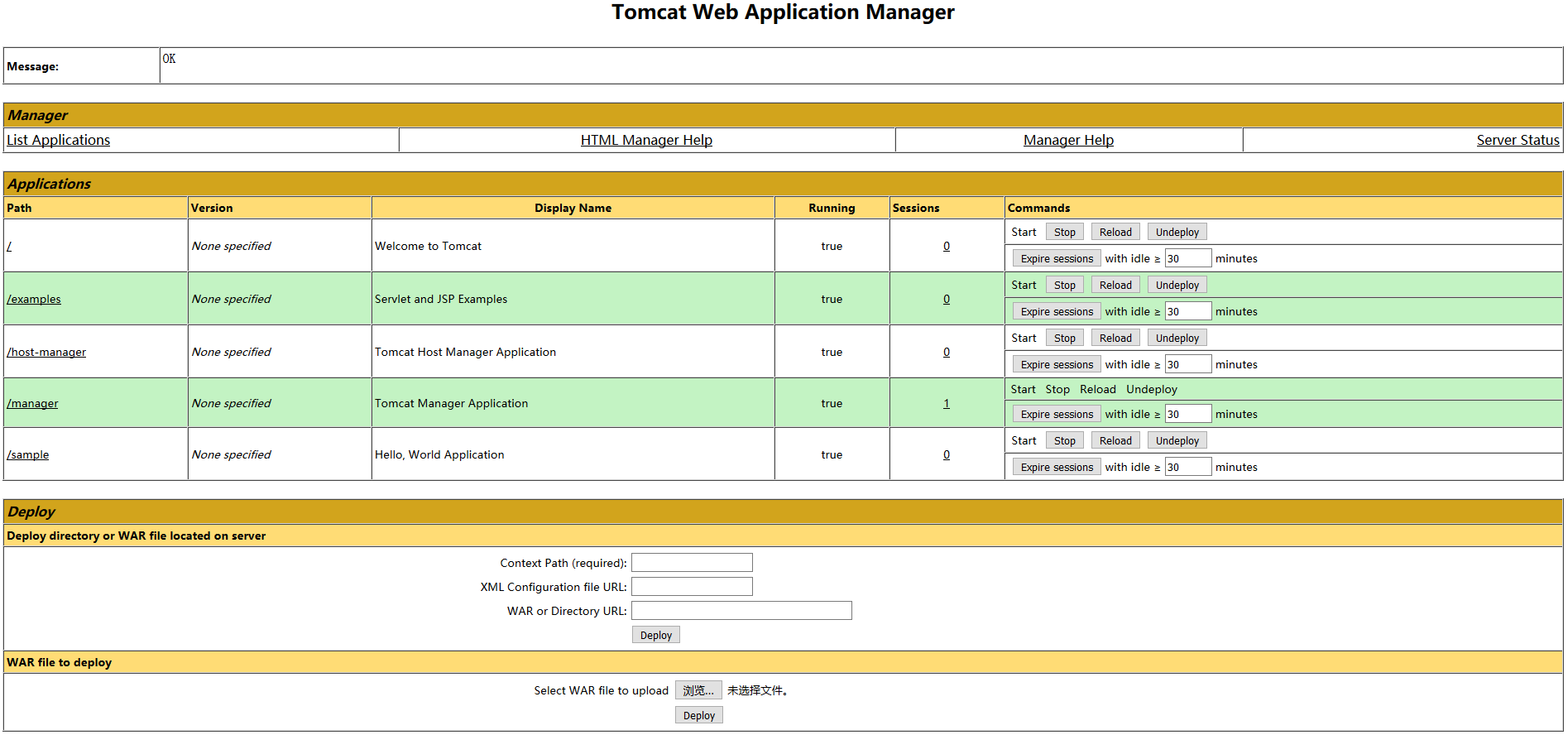
Task: Open the /host-manager application link
Action: pyautogui.click(x=46, y=352)
